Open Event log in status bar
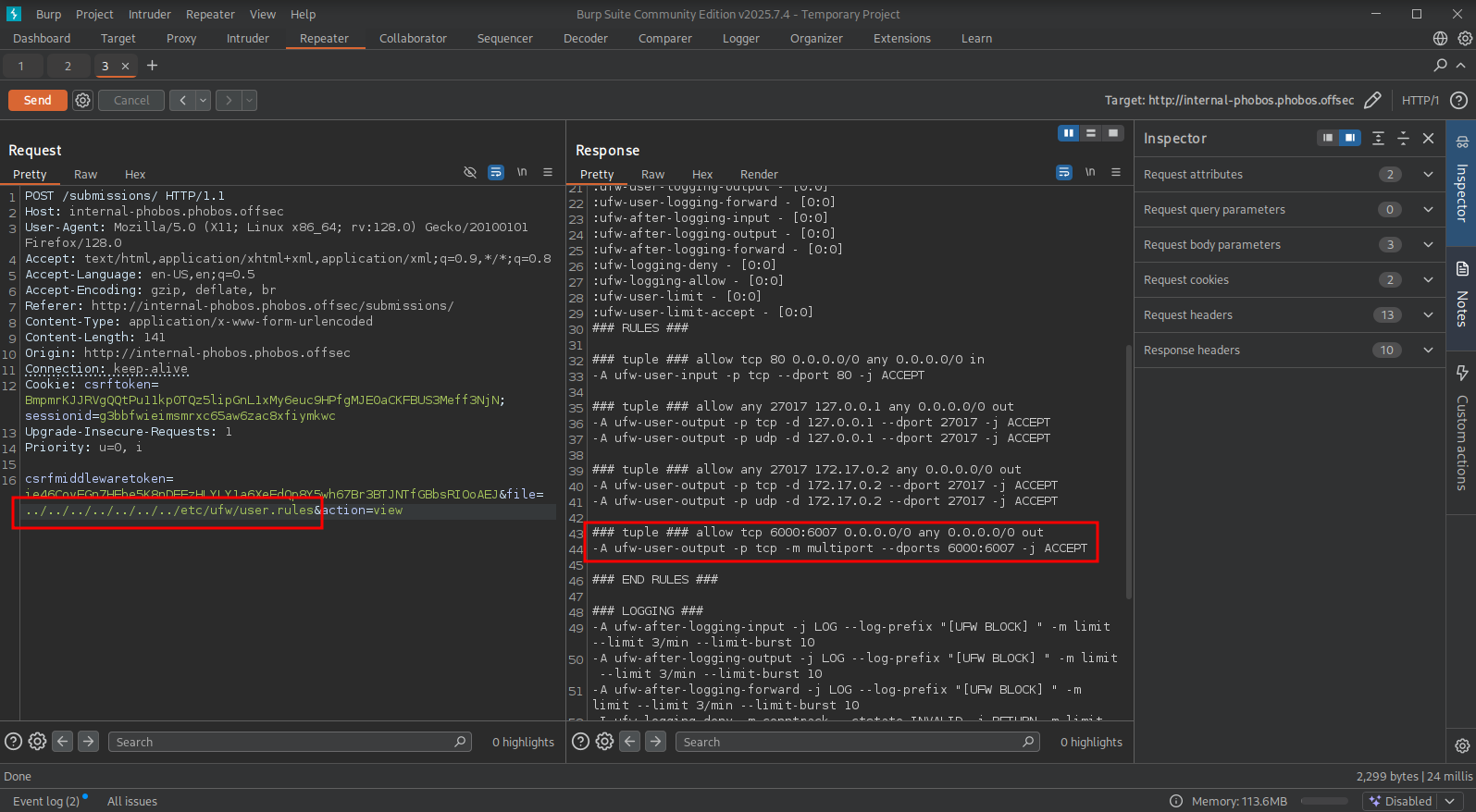This screenshot has height=812, width=1476. point(46,801)
